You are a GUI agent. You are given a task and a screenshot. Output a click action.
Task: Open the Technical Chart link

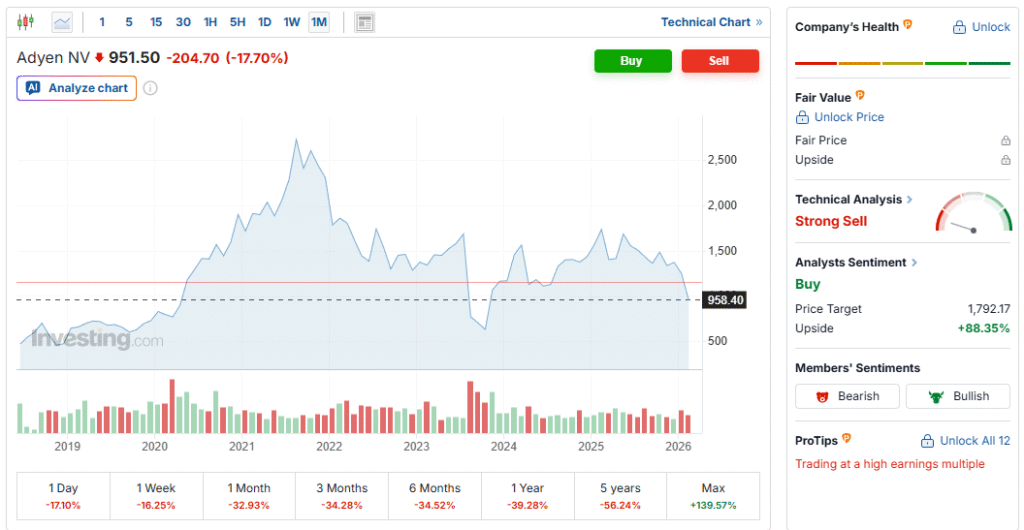click(711, 22)
